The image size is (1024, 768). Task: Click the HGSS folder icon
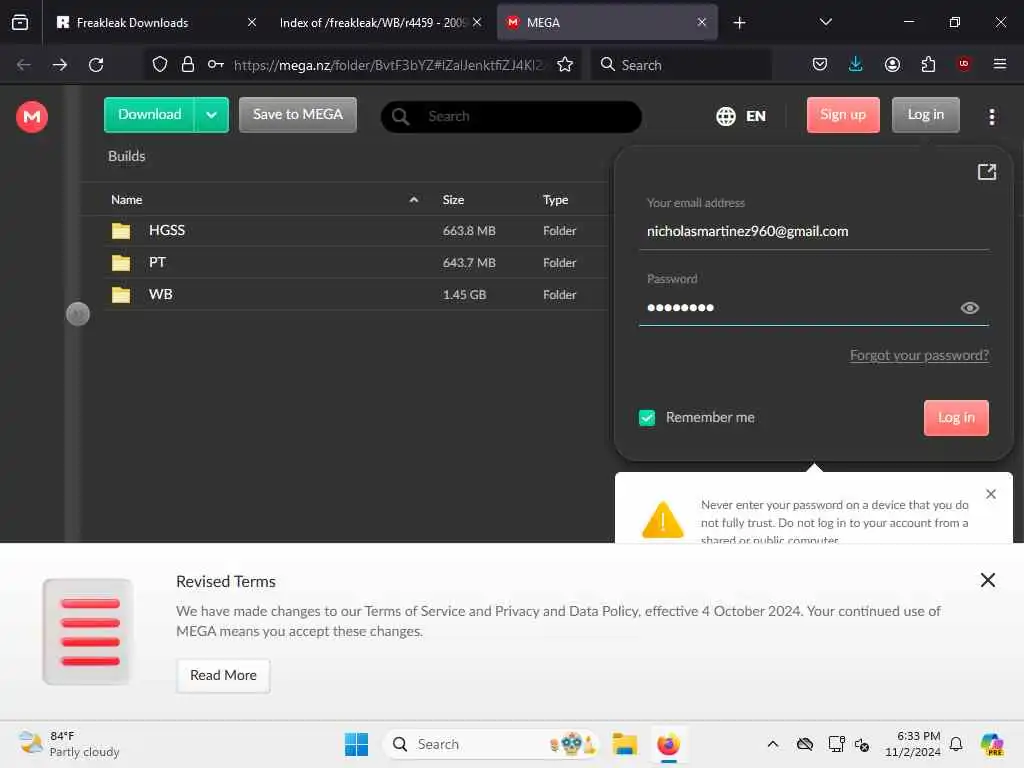pos(121,231)
